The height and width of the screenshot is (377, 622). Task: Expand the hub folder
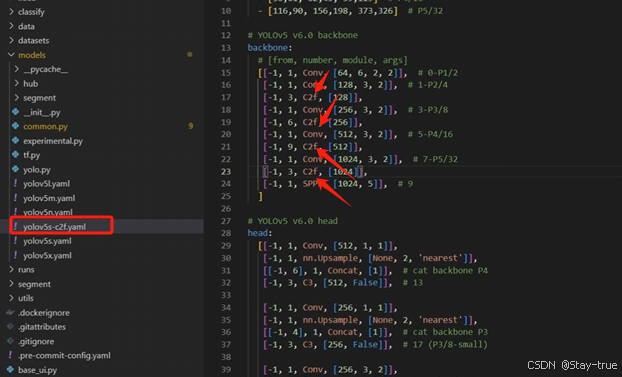pos(31,83)
